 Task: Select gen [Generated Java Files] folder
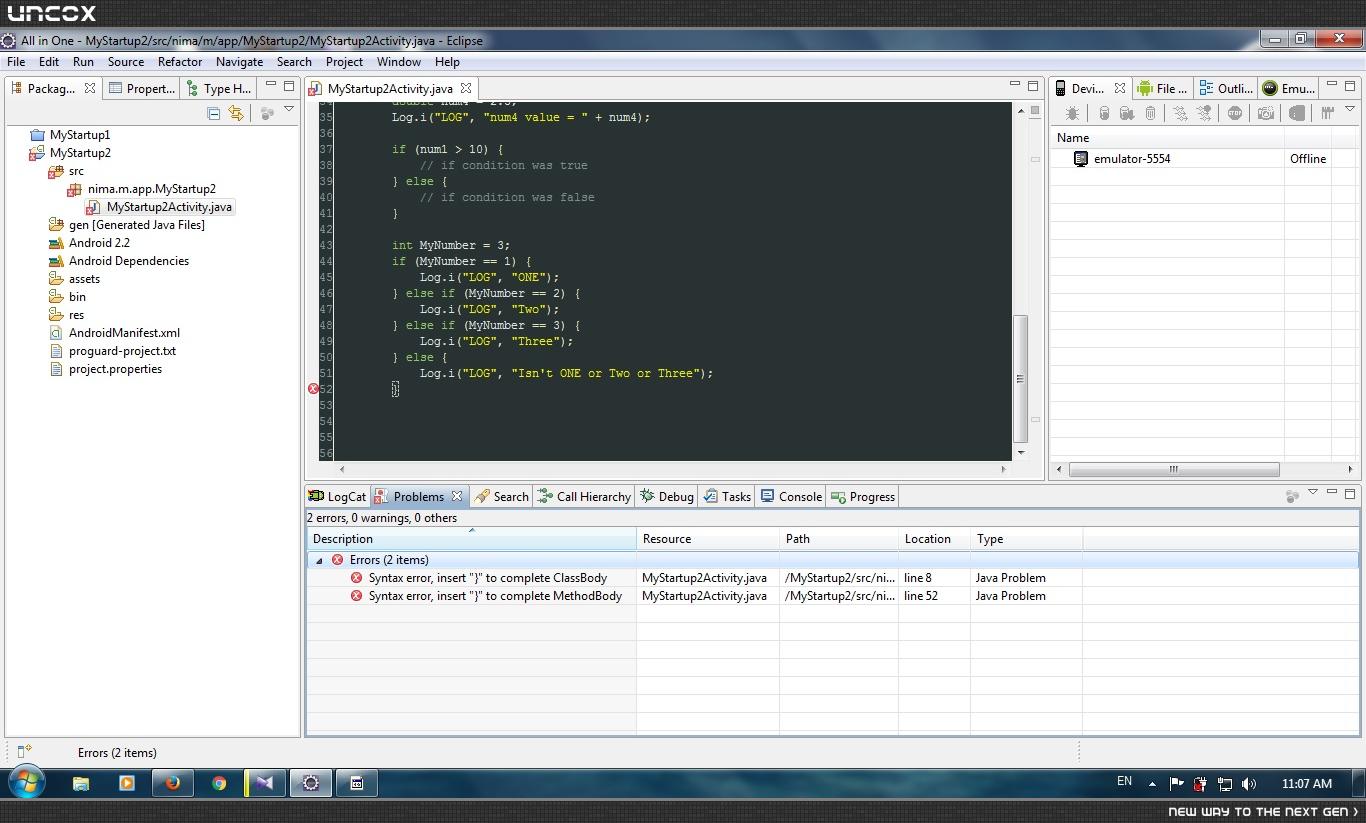136,225
